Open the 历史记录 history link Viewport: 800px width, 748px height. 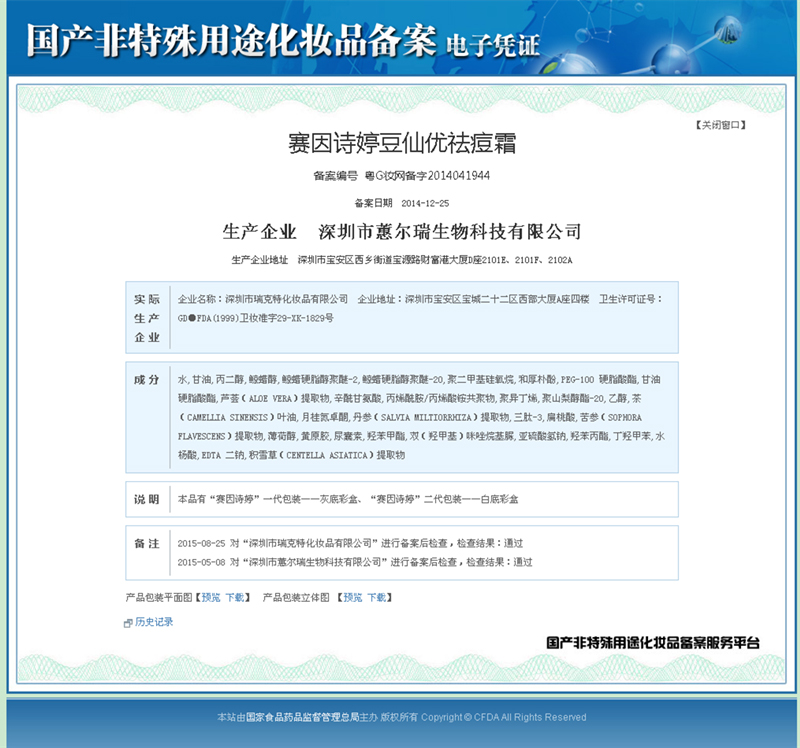coord(154,622)
